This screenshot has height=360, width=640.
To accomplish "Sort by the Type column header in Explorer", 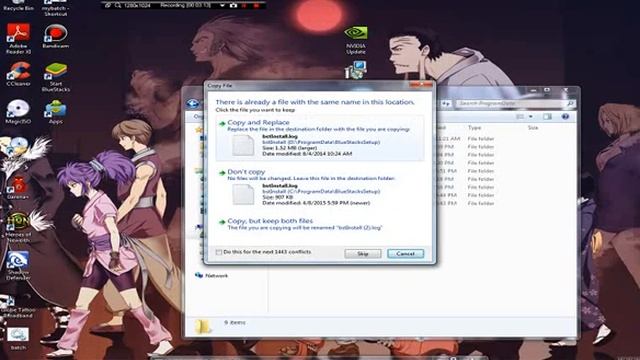I will point(474,128).
